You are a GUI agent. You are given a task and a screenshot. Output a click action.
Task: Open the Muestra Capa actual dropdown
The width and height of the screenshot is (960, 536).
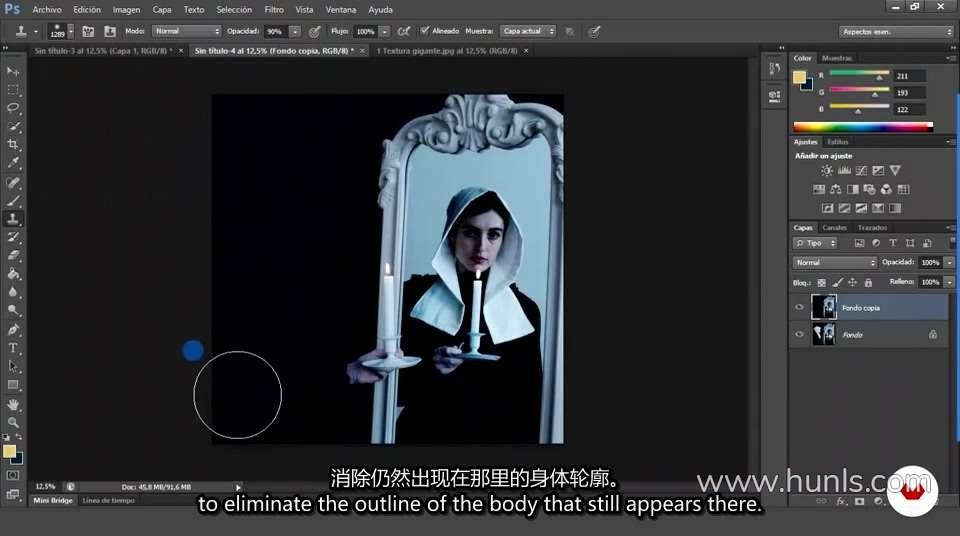tap(528, 31)
